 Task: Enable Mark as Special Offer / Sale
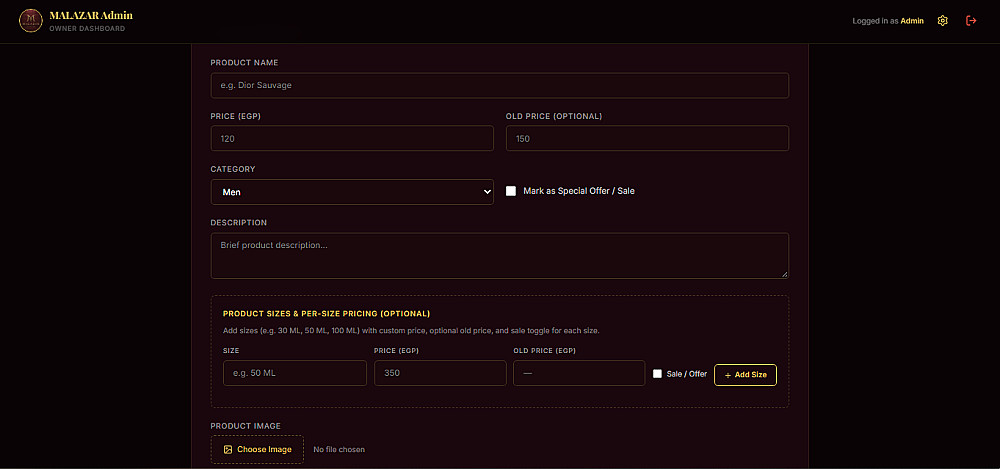(511, 191)
